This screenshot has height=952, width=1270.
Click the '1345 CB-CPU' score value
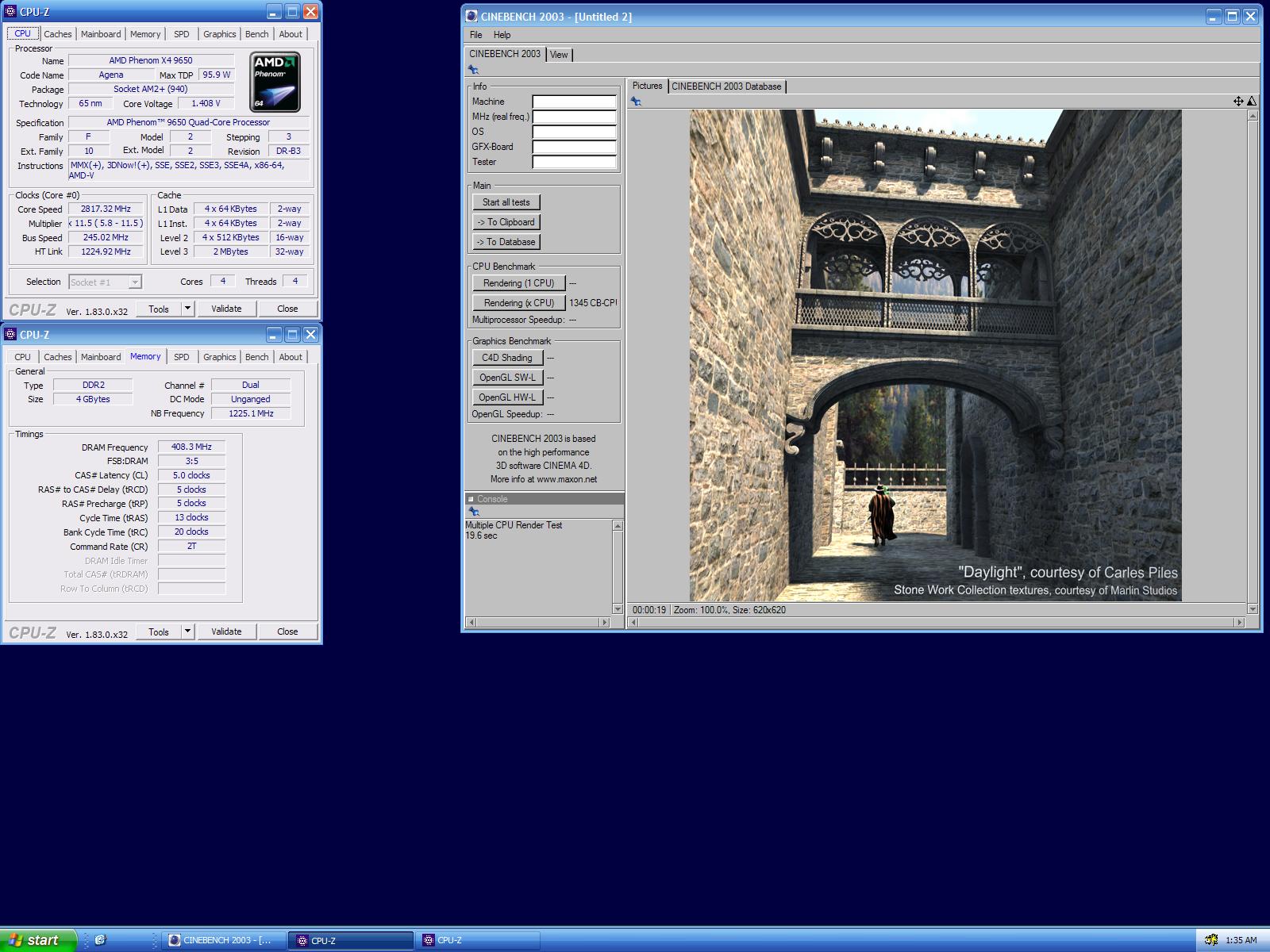pos(593,303)
